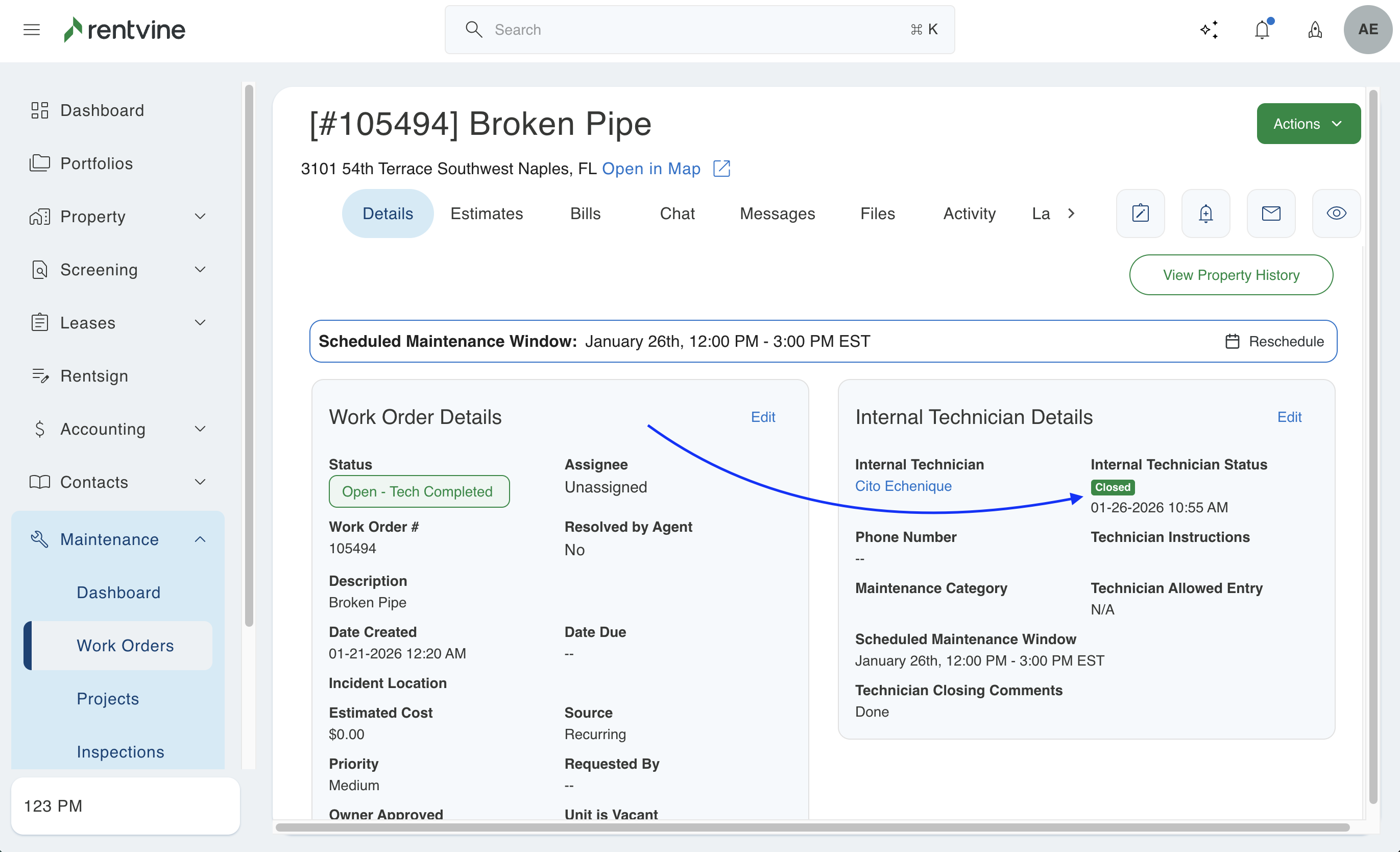Open the hamburger navigation menu
The image size is (1400, 852).
coord(32,30)
